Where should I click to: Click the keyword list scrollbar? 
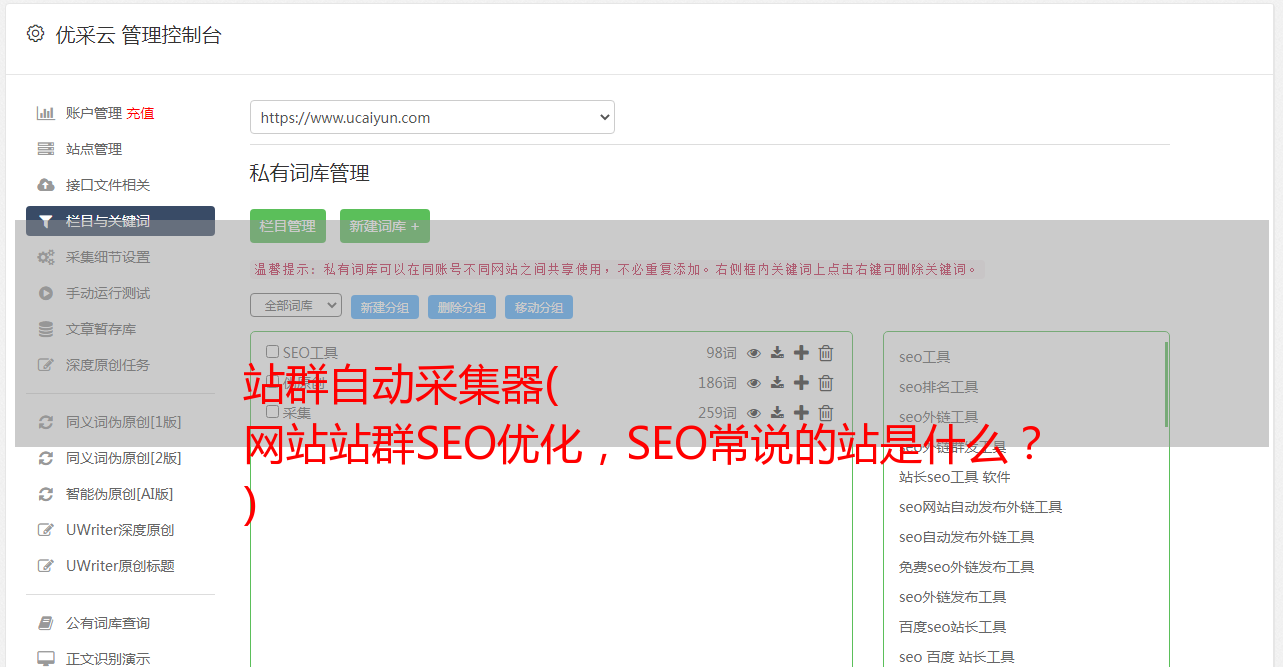1166,384
